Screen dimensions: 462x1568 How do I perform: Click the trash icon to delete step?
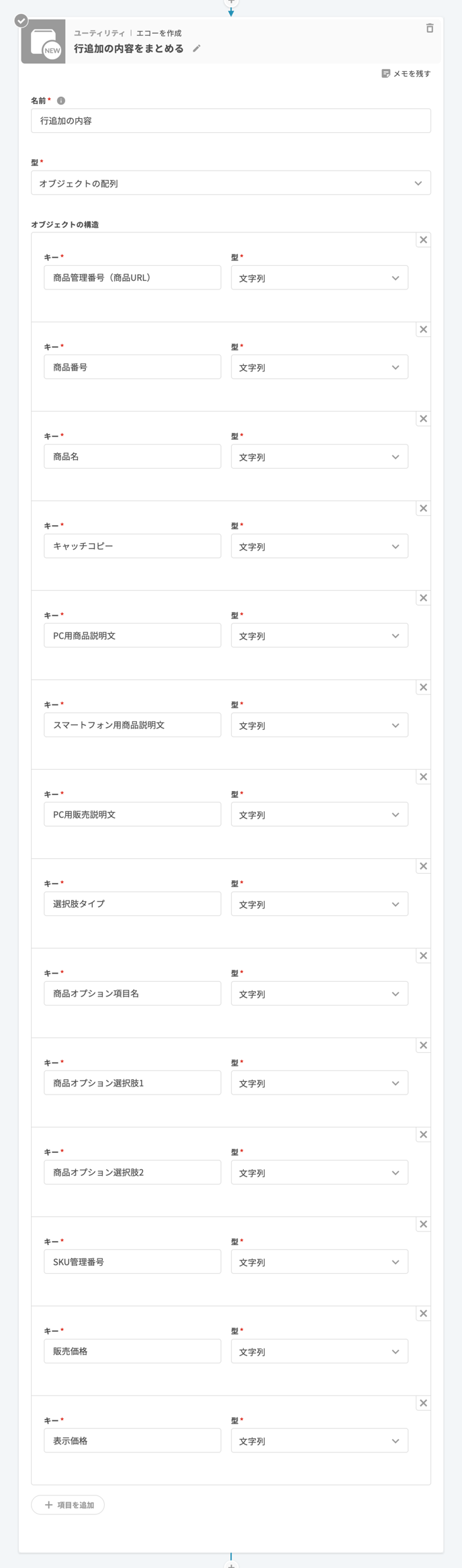coord(430,28)
